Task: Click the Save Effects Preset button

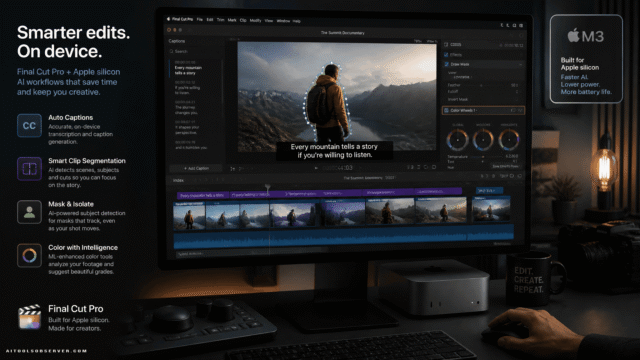Action: point(505,167)
